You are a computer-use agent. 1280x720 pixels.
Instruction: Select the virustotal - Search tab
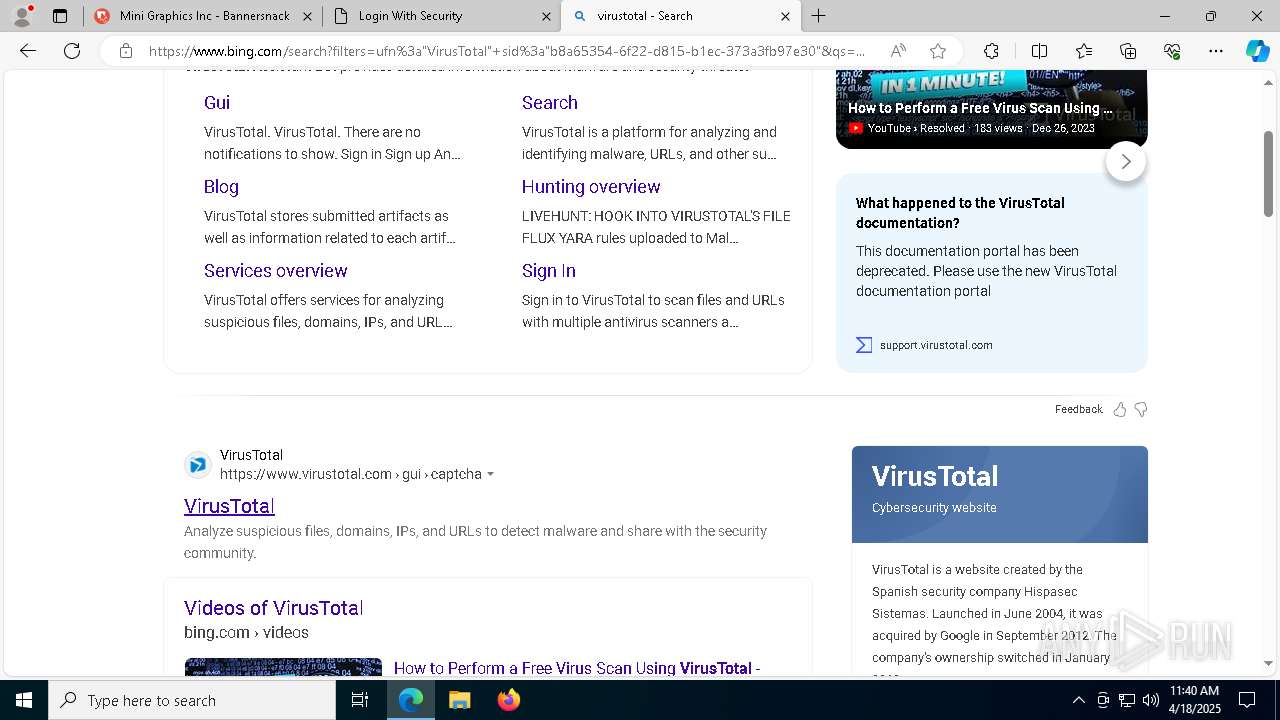coord(681,16)
